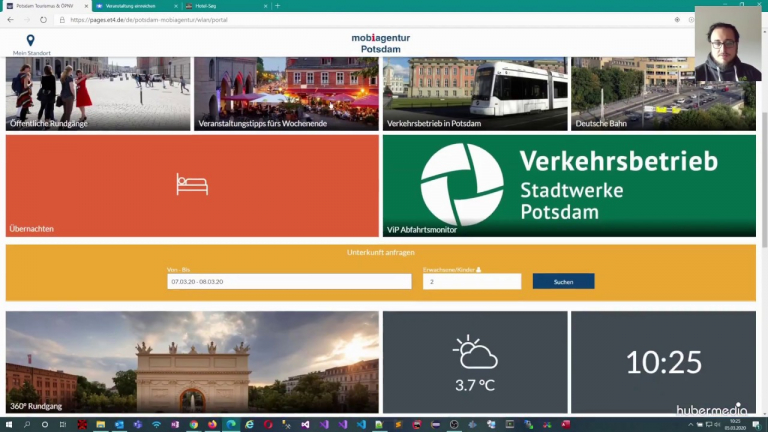The image size is (768, 432).
Task: Open Task View in taskbar
Action: coord(63,425)
